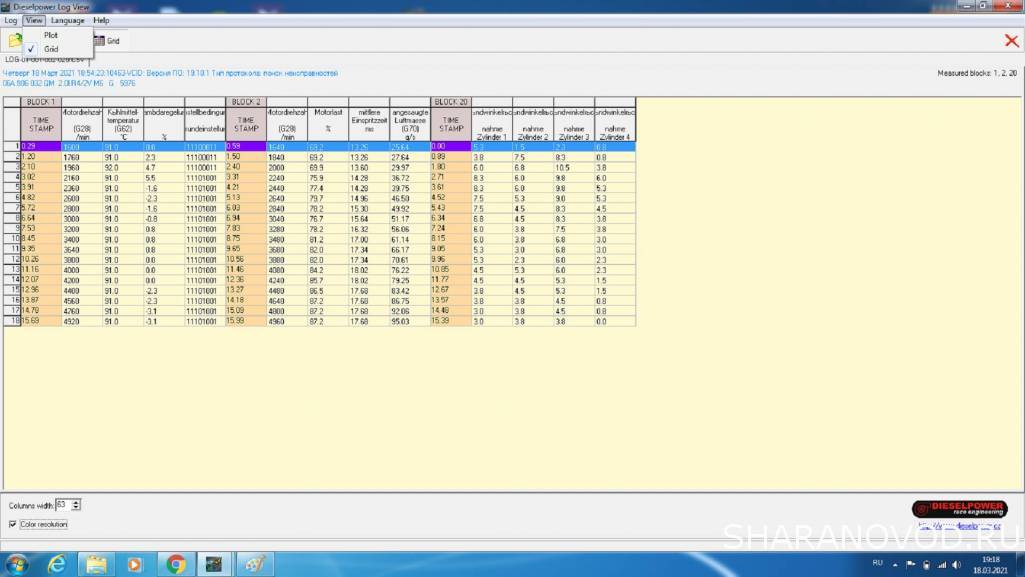Click the Grid toolbar button
This screenshot has width=1025, height=577.
point(107,41)
